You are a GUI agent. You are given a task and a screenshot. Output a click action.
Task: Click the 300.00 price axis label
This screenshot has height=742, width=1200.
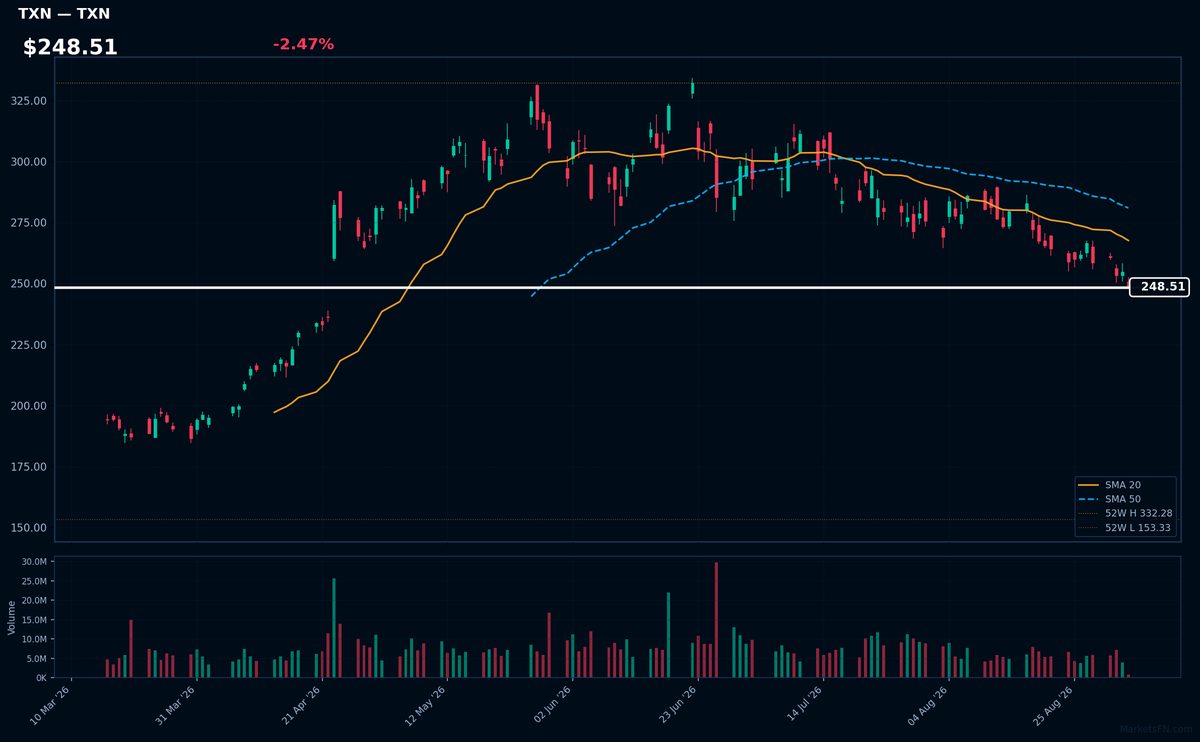point(27,162)
